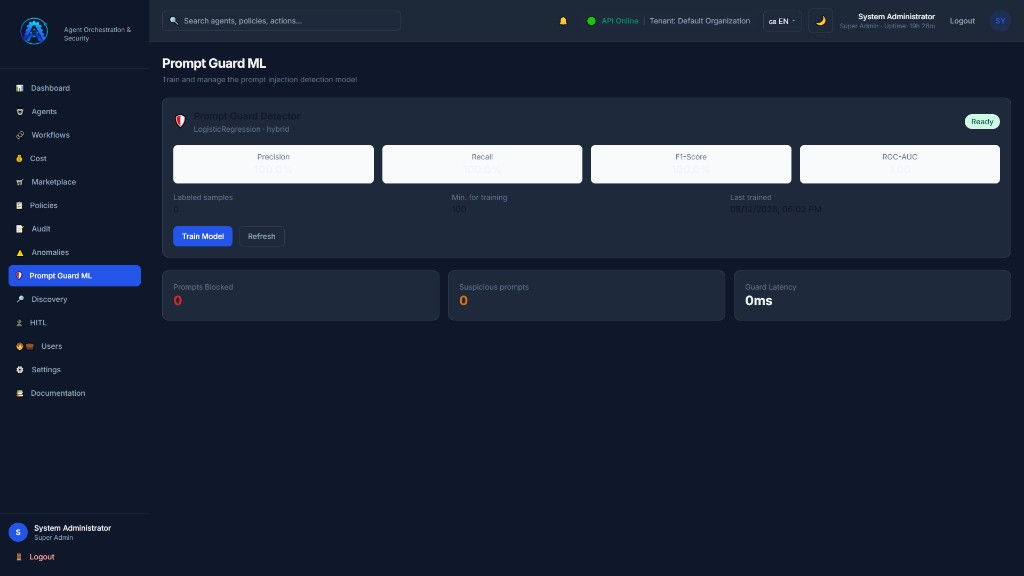Click the Discovery magnifier icon

[20, 299]
